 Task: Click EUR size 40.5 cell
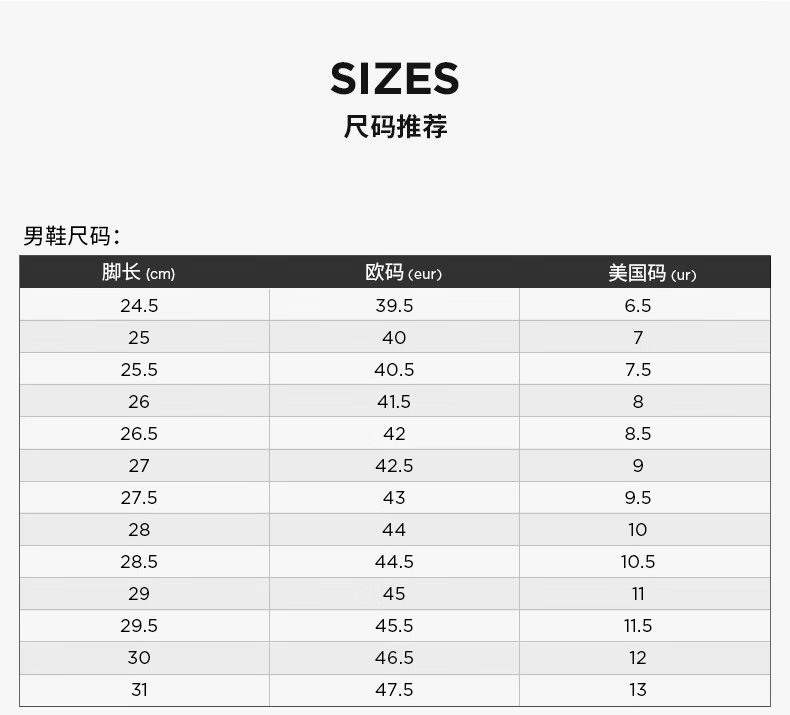click(394, 370)
